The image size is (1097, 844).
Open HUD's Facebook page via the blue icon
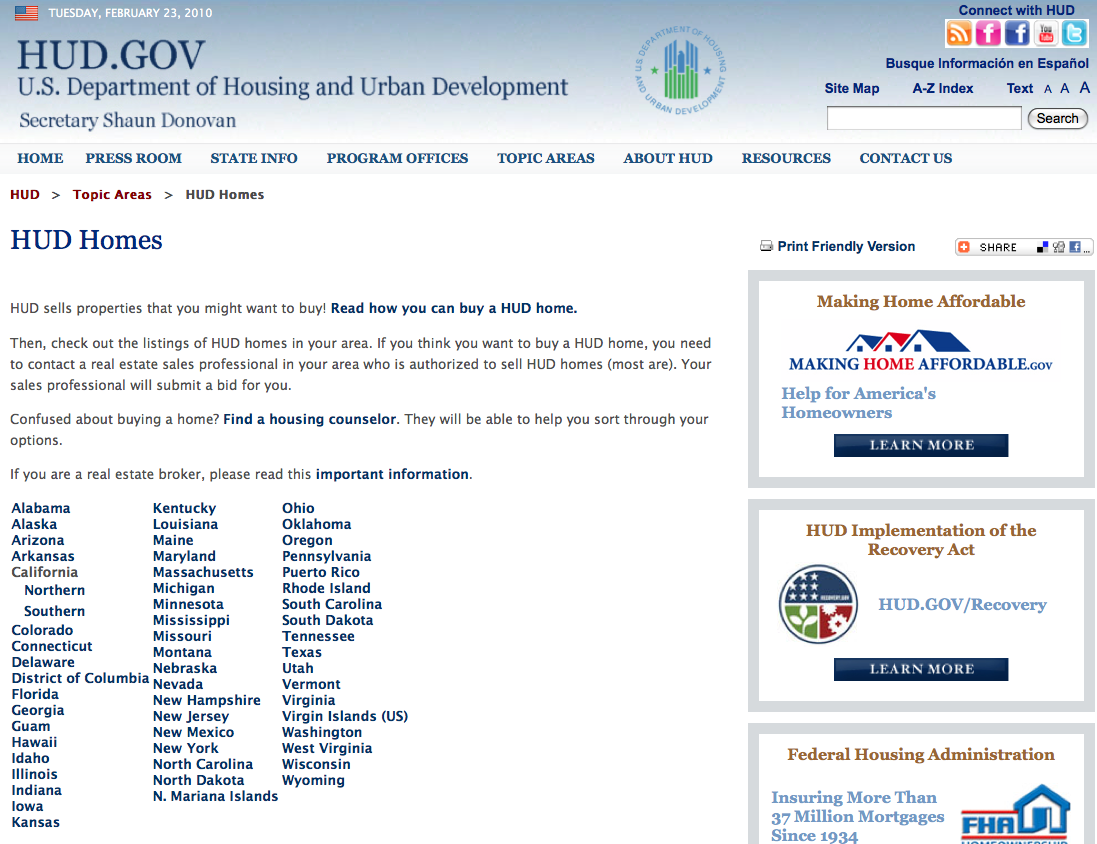(1016, 33)
